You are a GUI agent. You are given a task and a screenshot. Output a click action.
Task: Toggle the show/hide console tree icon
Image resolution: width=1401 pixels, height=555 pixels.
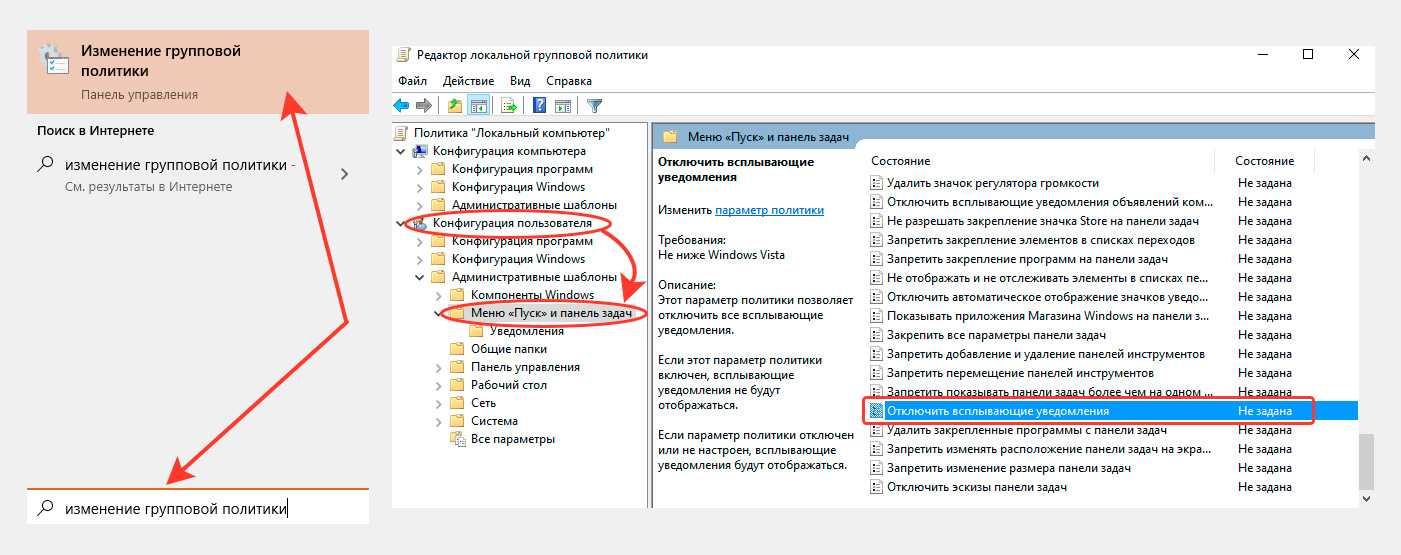tap(478, 105)
